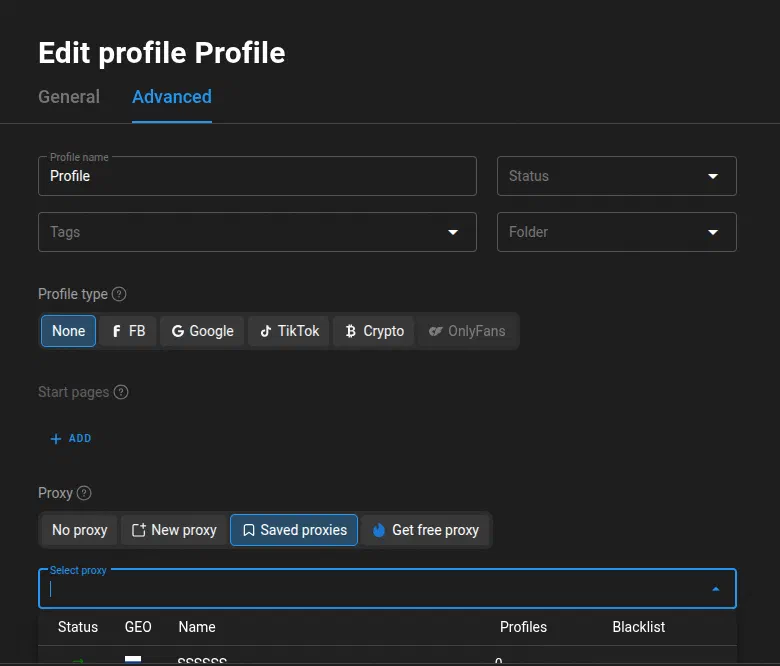Click the Profile type help icon
The image size is (780, 666).
pos(119,294)
